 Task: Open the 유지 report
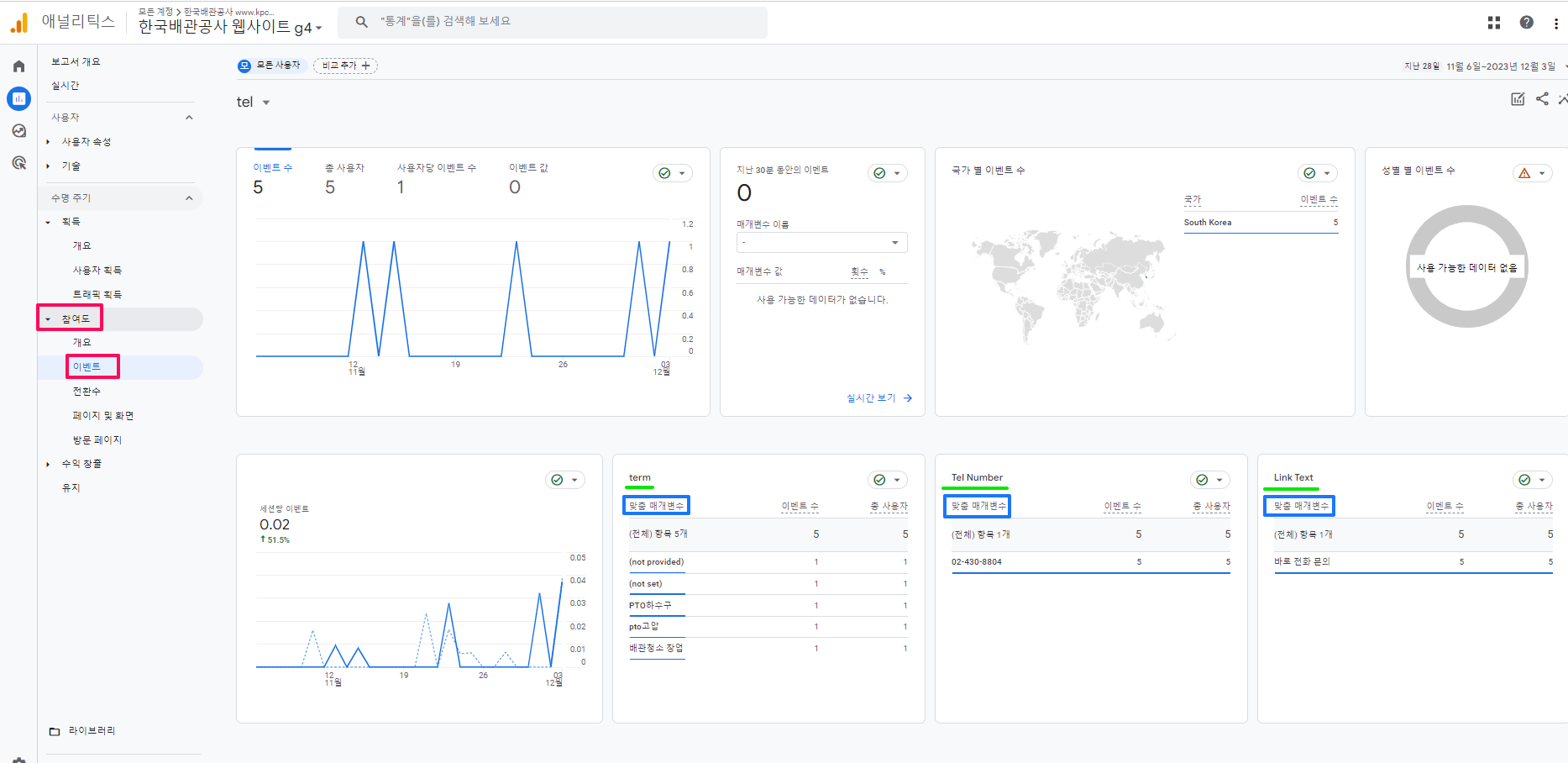tap(71, 488)
